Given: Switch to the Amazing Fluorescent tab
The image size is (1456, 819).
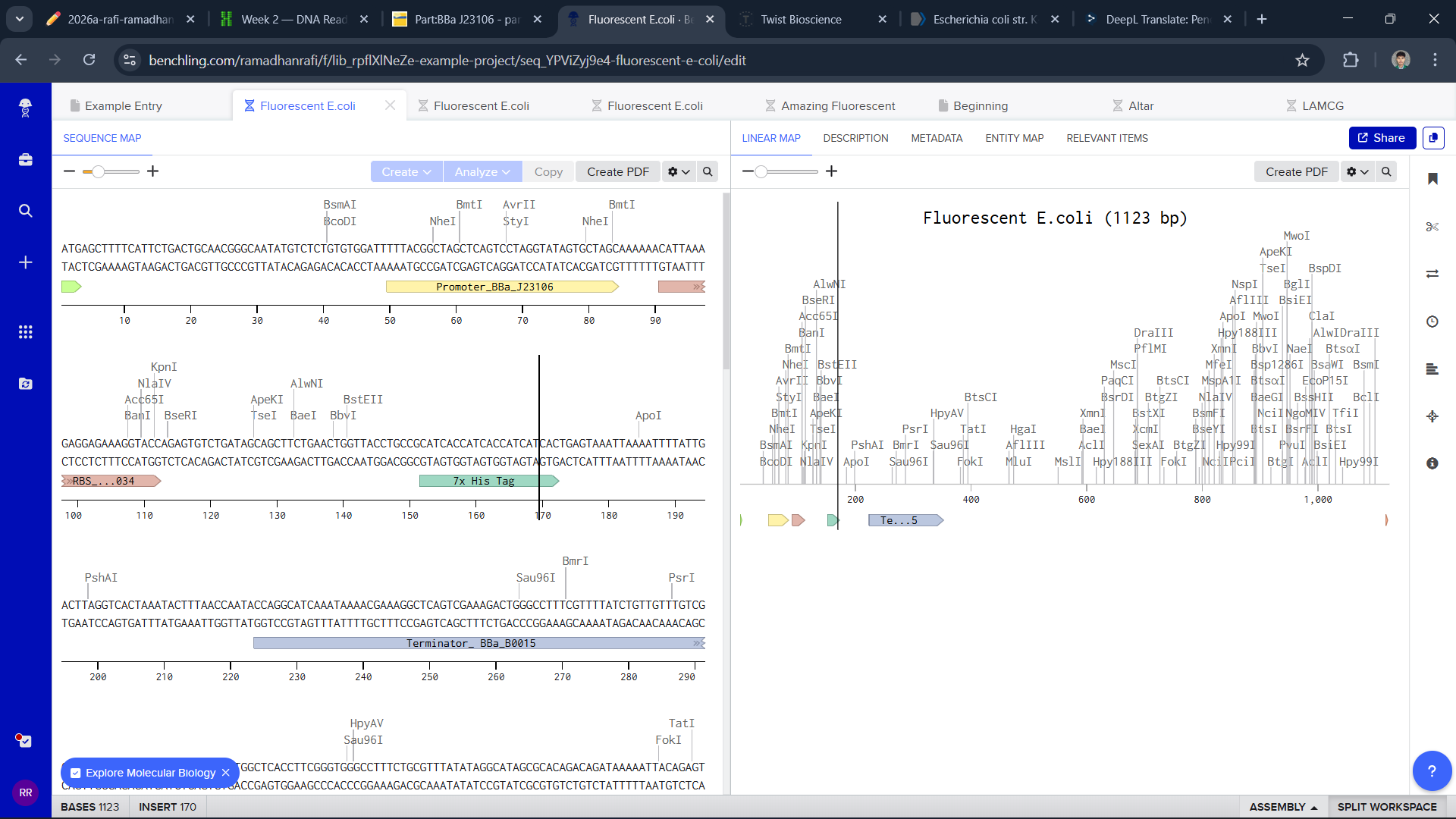Looking at the screenshot, I should [837, 106].
